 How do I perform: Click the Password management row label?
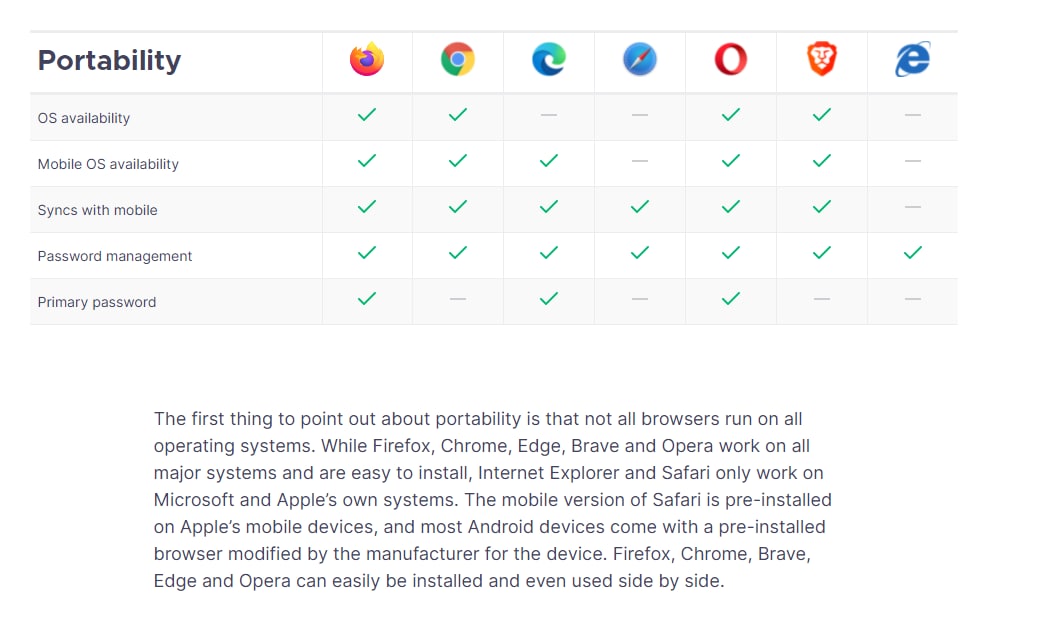click(115, 256)
